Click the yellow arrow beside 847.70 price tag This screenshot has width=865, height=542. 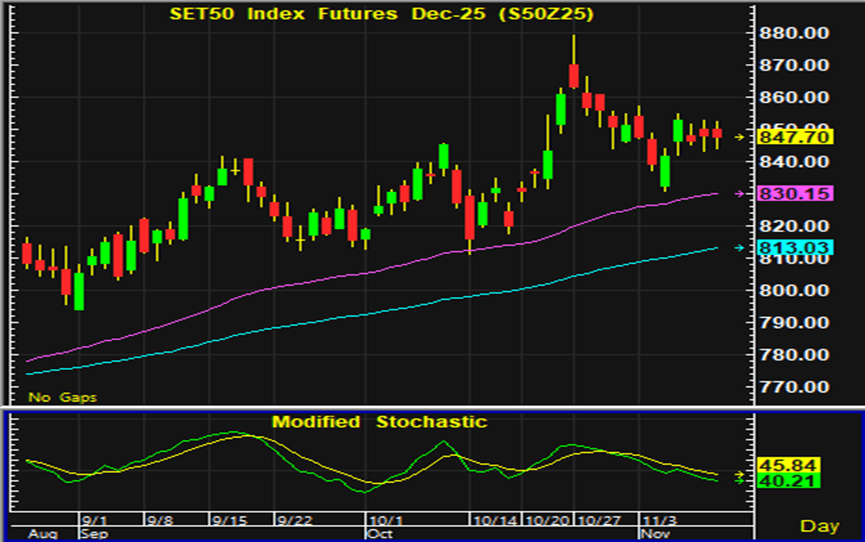(x=741, y=136)
